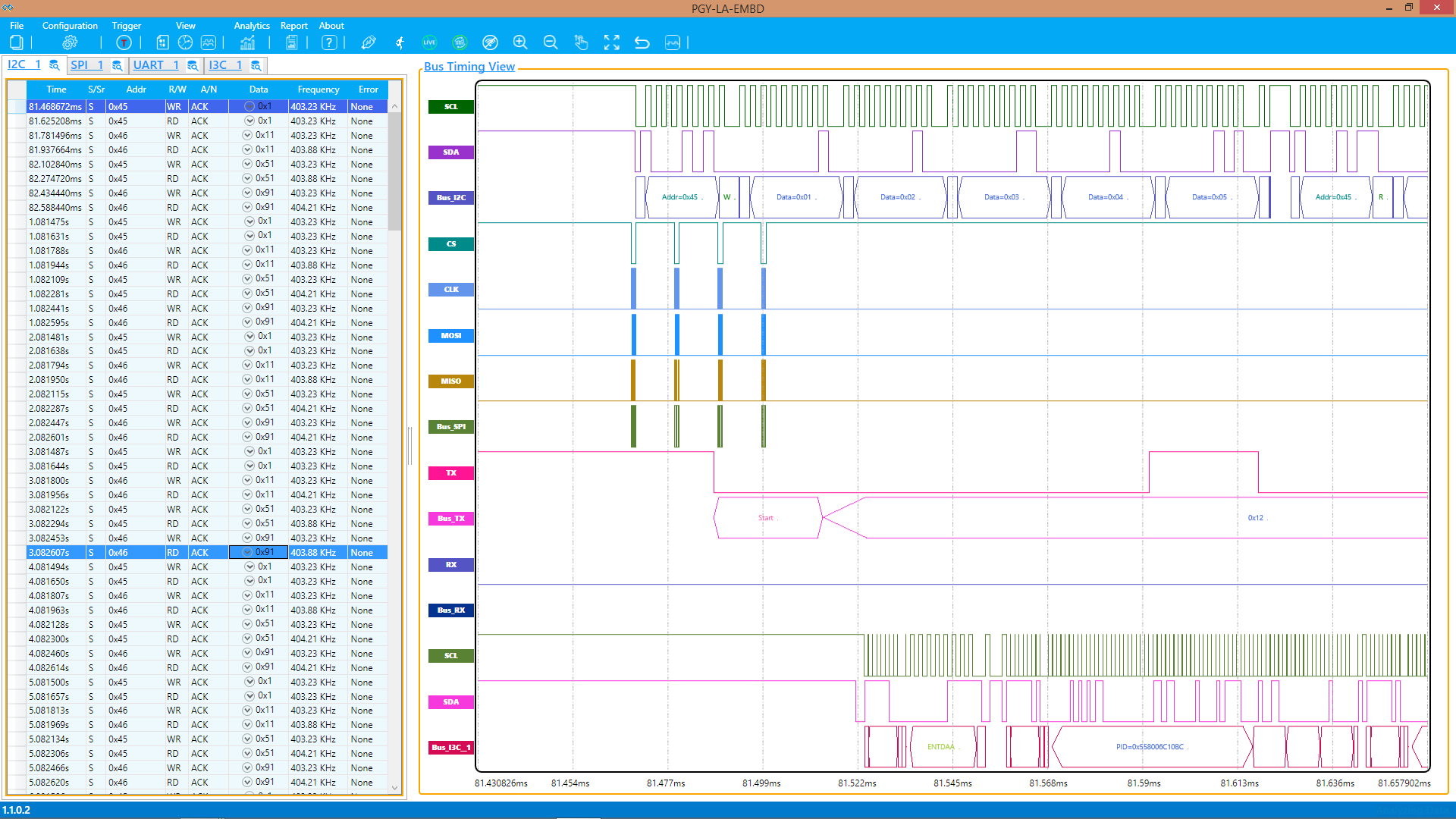The image size is (1456, 819).
Task: Open the Analytics menu
Action: [252, 25]
